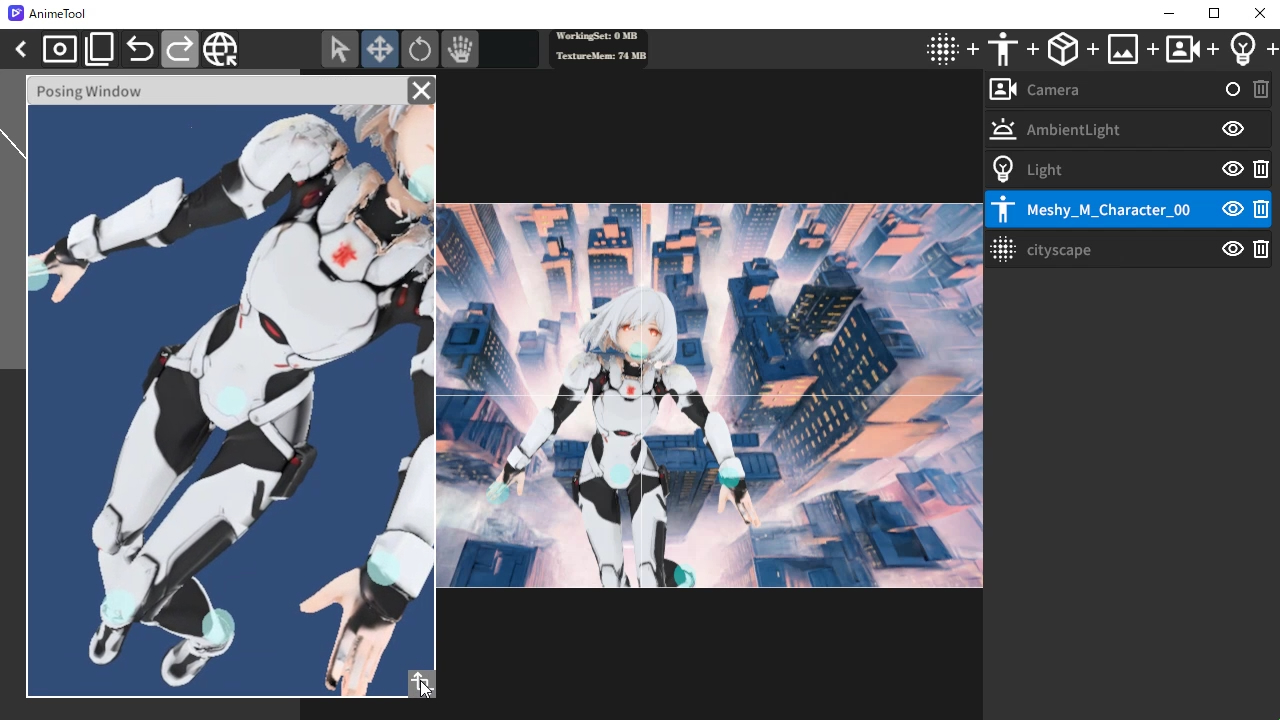Screen dimensions: 1280x720
Task: Select the Light item in the list
Action: [1128, 169]
